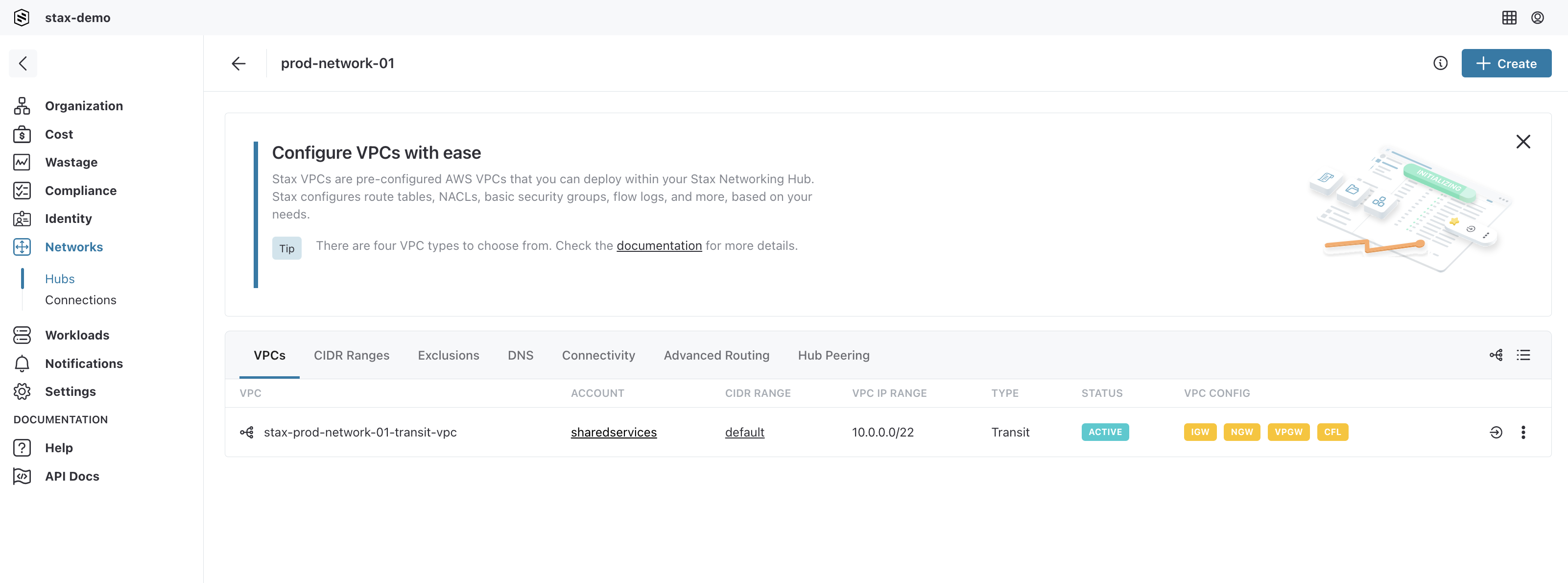Click the Networks sidebar icon
The height and width of the screenshot is (583, 1568).
[x=22, y=245]
